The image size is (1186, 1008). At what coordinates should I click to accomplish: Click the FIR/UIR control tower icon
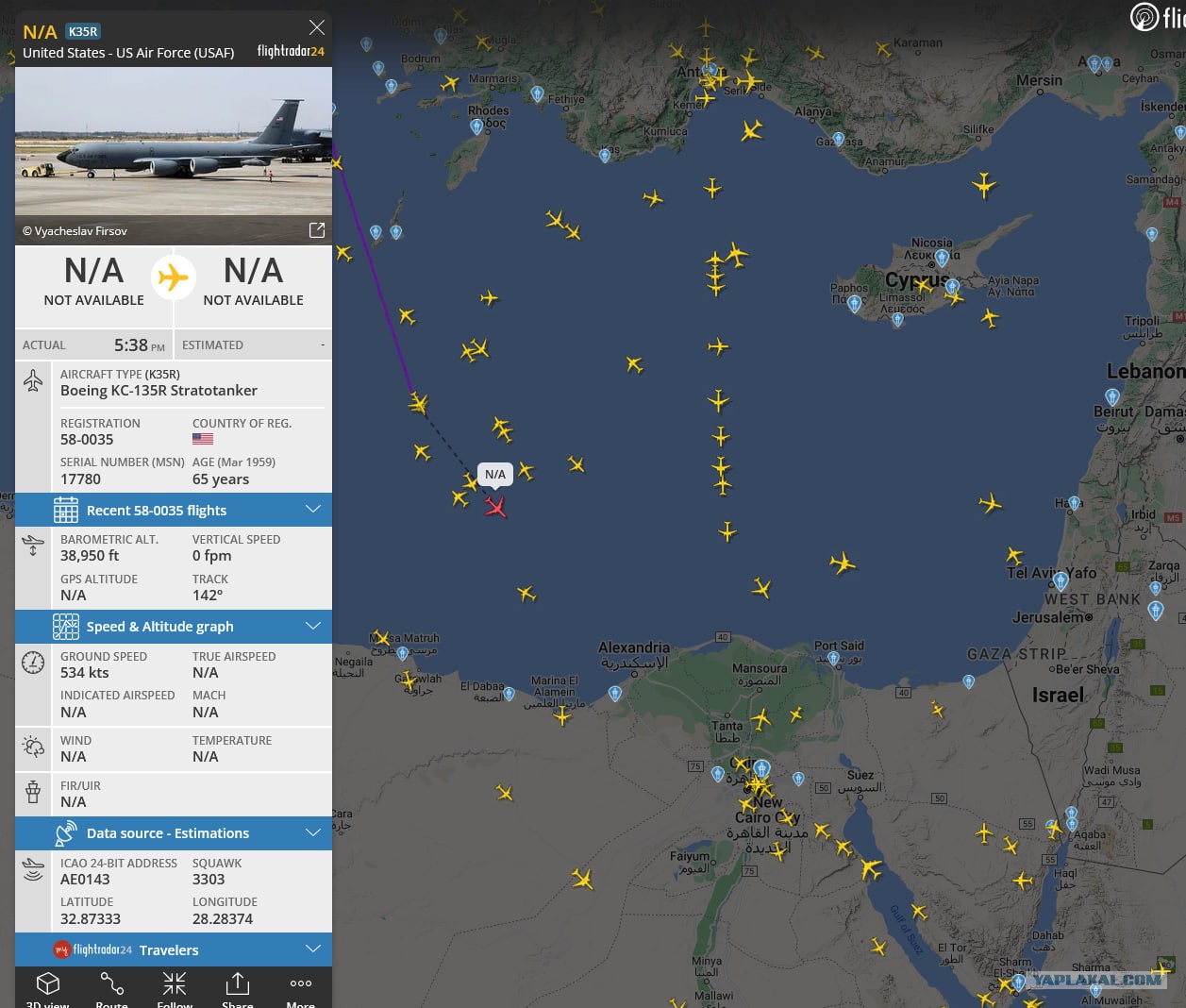click(x=33, y=792)
